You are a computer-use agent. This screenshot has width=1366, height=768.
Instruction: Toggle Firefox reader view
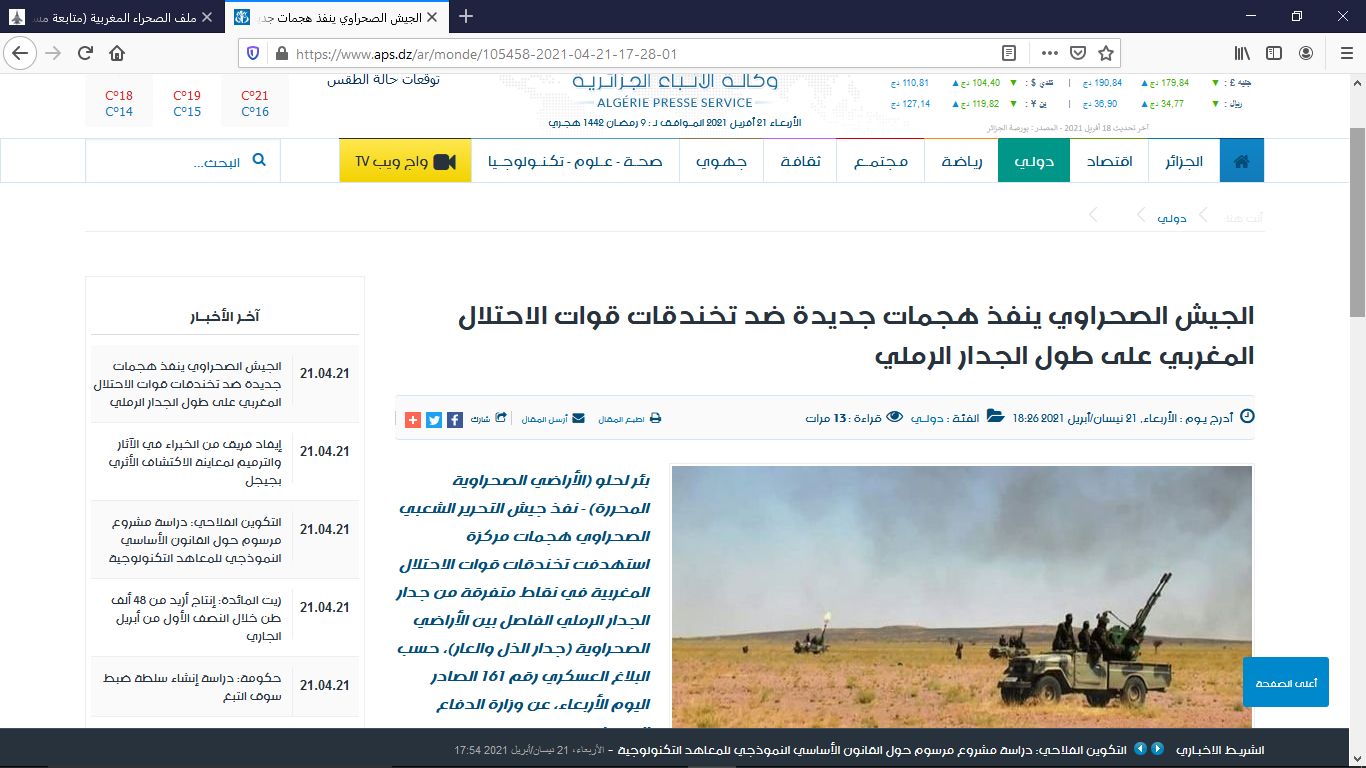click(1010, 53)
